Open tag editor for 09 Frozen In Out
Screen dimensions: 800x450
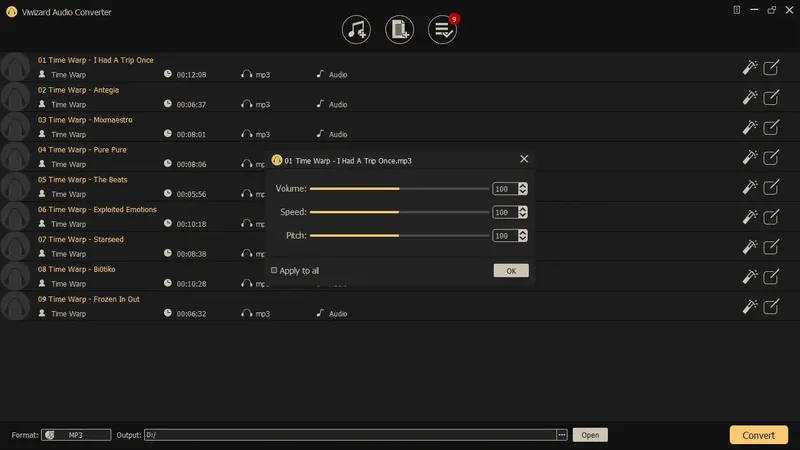coord(771,306)
